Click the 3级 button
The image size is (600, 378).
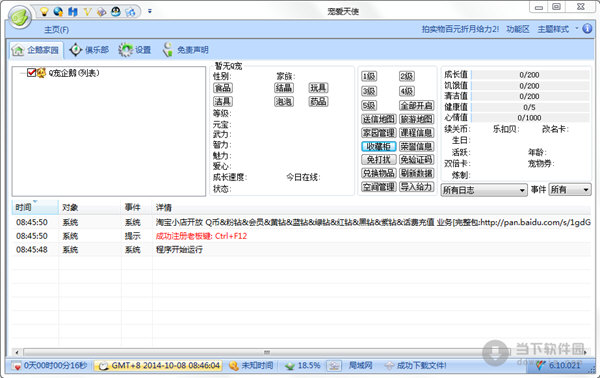point(369,91)
